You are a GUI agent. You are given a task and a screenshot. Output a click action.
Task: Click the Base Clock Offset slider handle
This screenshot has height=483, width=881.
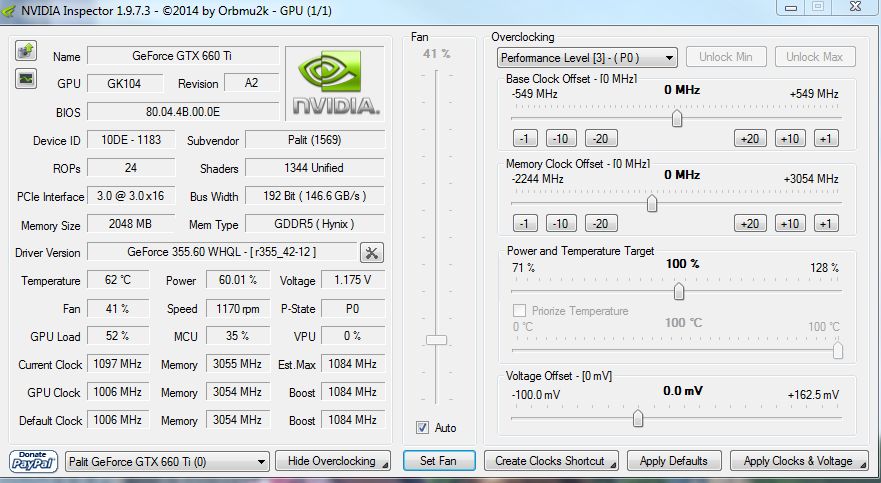point(677,119)
